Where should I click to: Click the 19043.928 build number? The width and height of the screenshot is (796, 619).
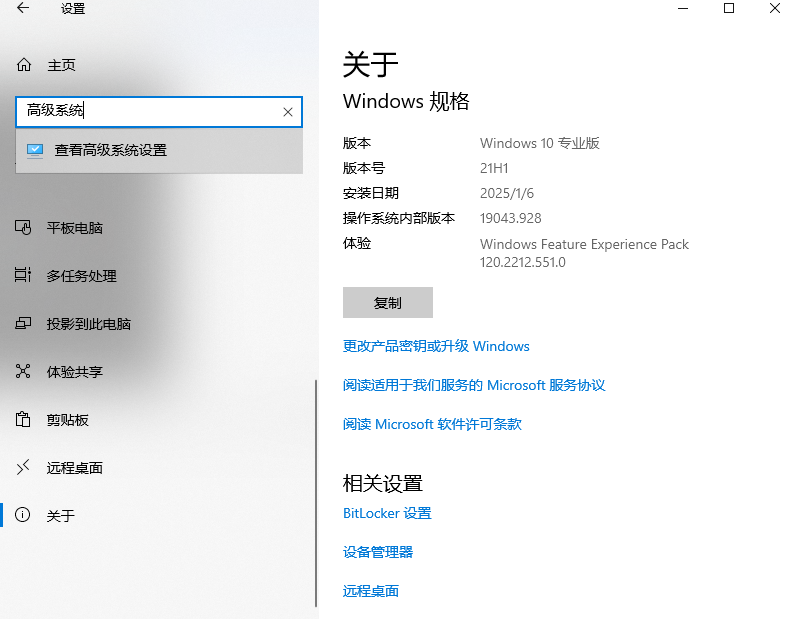click(511, 218)
